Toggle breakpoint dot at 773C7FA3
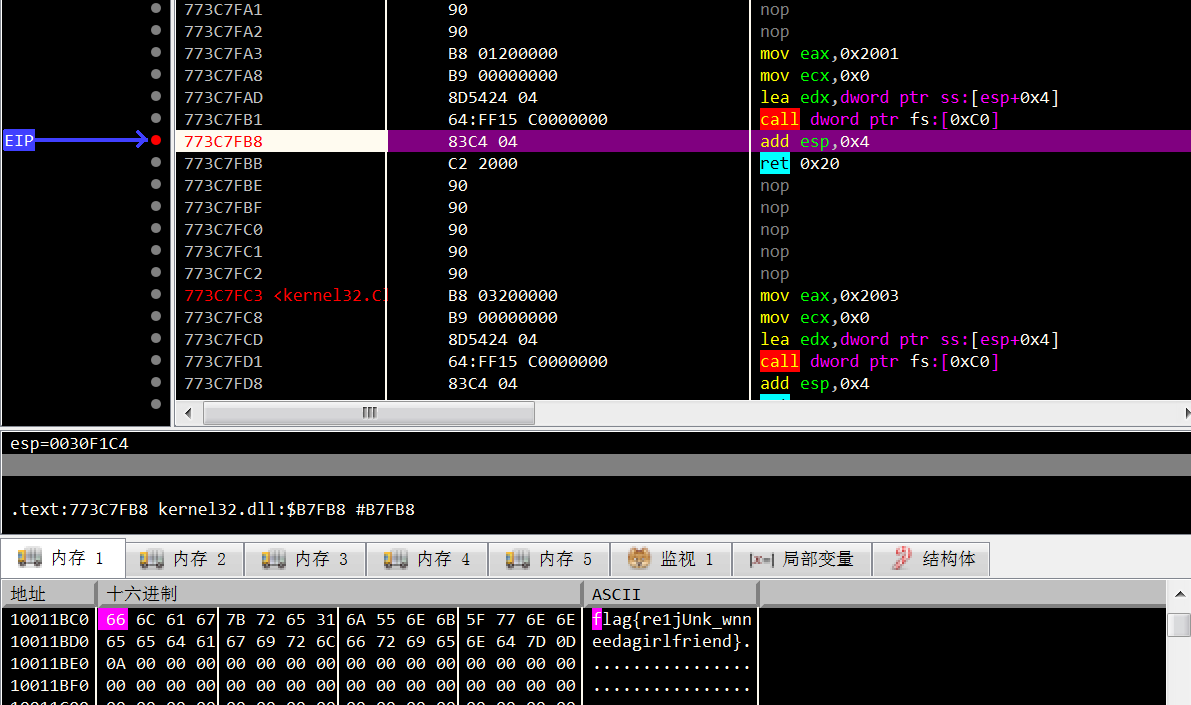Screen dimensions: 1191x705 [156, 52]
